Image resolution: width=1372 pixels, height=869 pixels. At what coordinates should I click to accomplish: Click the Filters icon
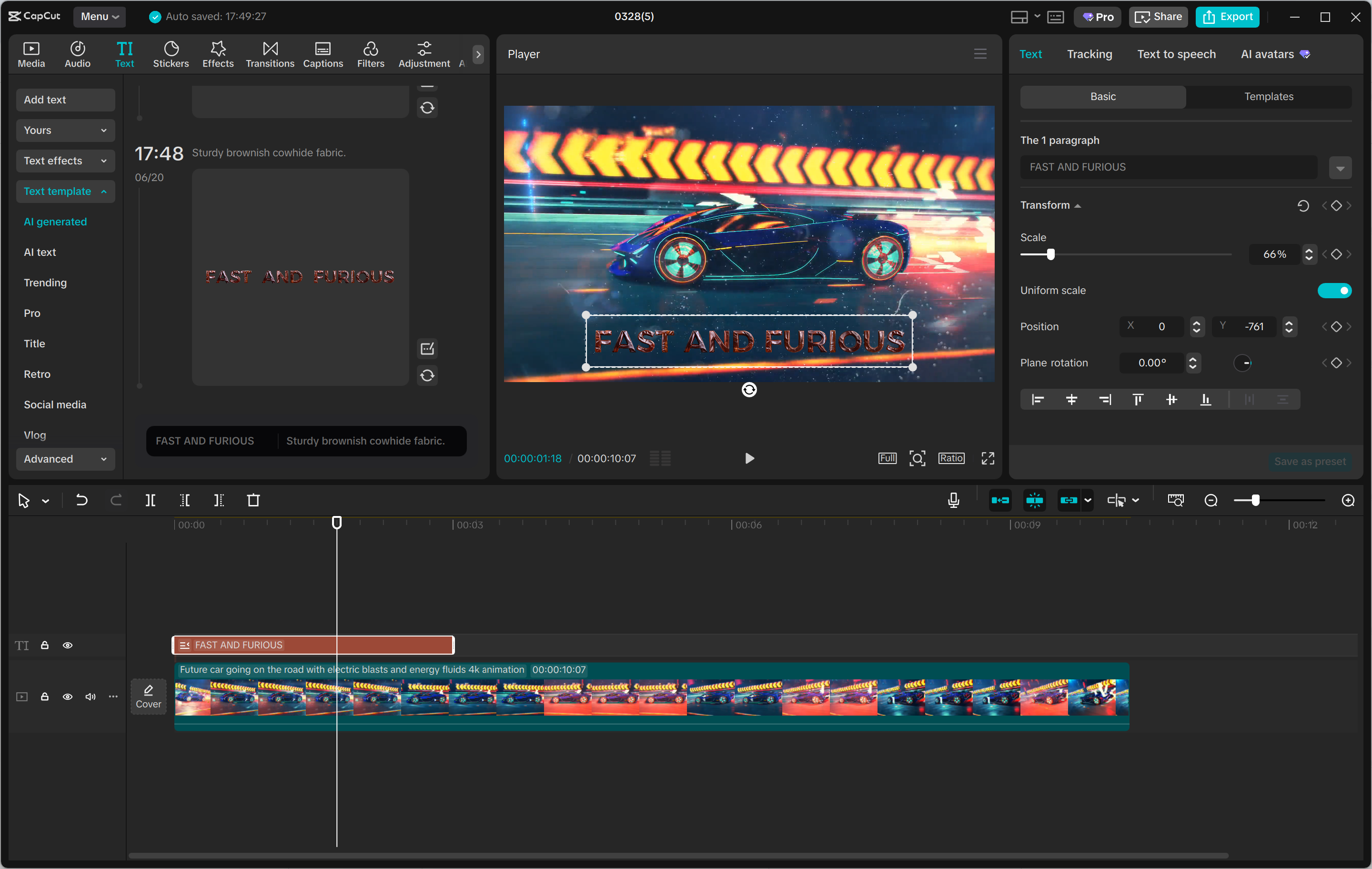tap(370, 54)
